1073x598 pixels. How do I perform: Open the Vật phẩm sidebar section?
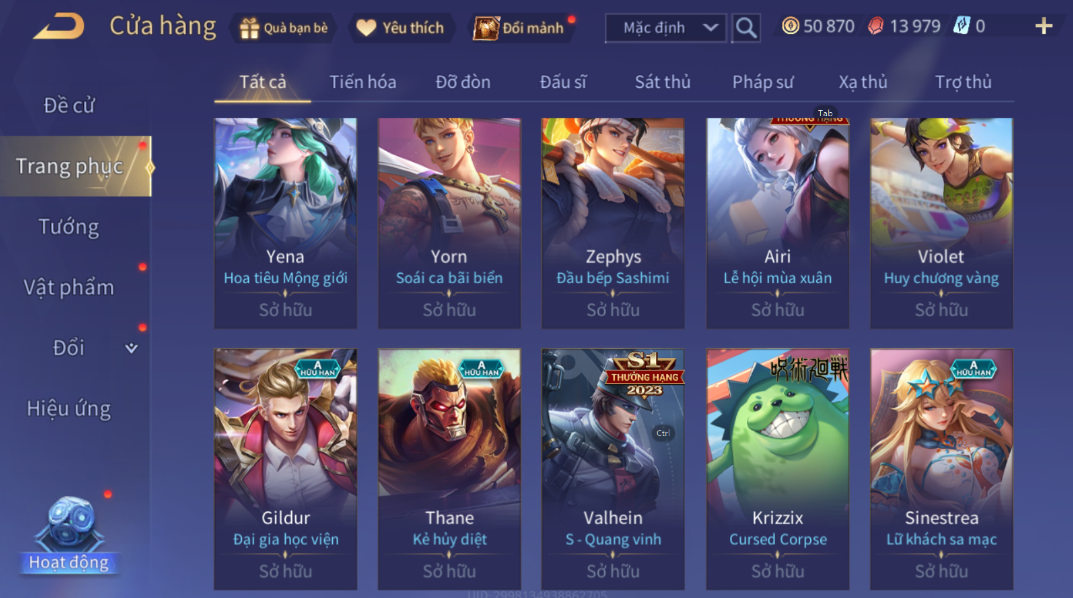(x=68, y=287)
